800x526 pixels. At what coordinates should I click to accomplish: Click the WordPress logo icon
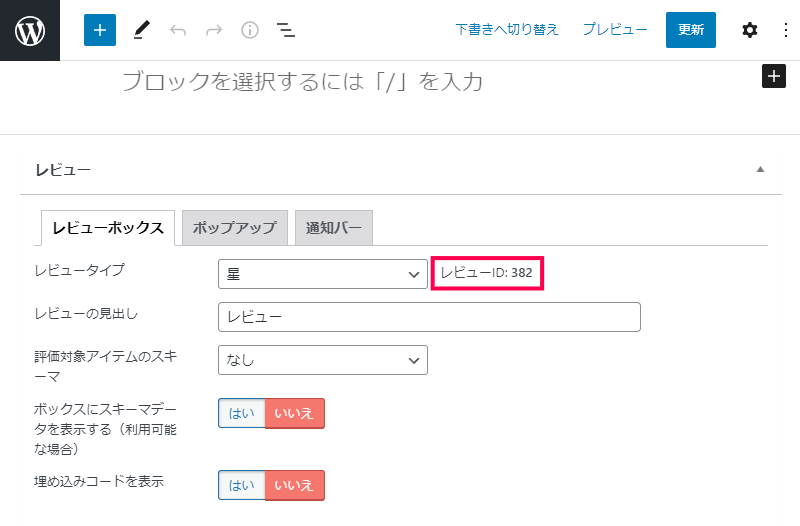point(30,30)
